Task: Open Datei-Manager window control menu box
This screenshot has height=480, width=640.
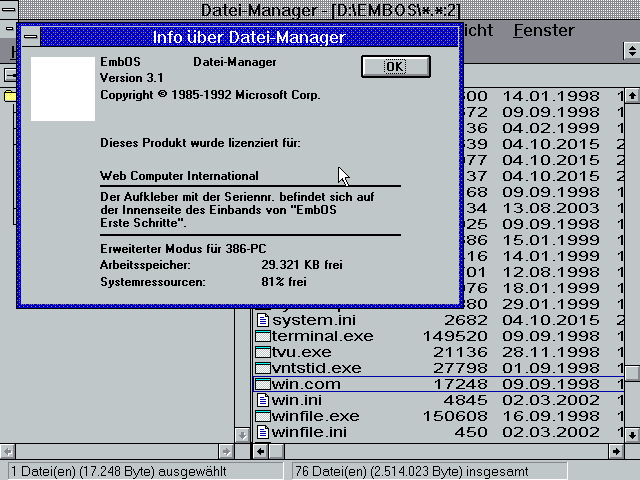Action: coord(9,10)
